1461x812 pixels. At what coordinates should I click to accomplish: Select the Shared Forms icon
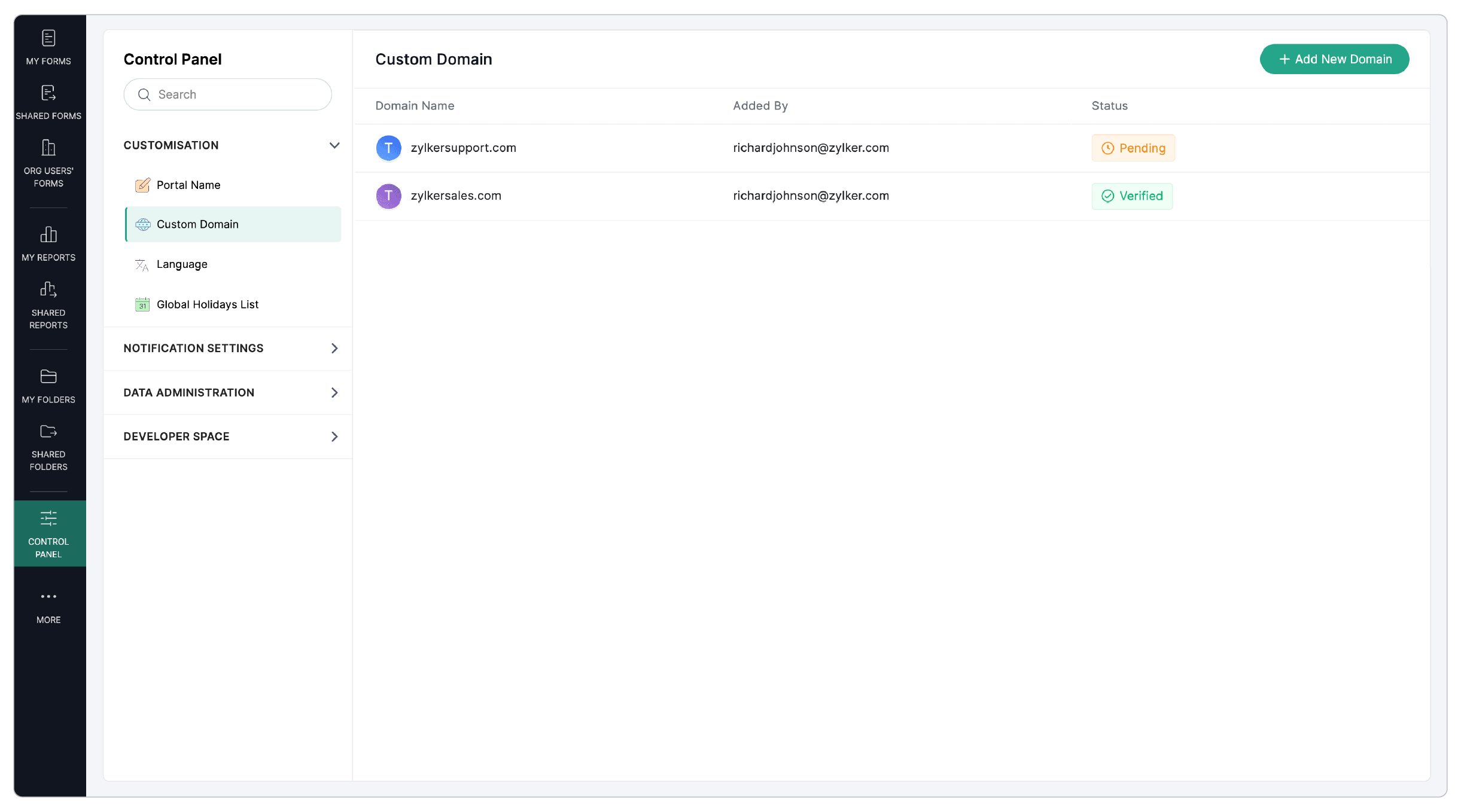[x=48, y=102]
